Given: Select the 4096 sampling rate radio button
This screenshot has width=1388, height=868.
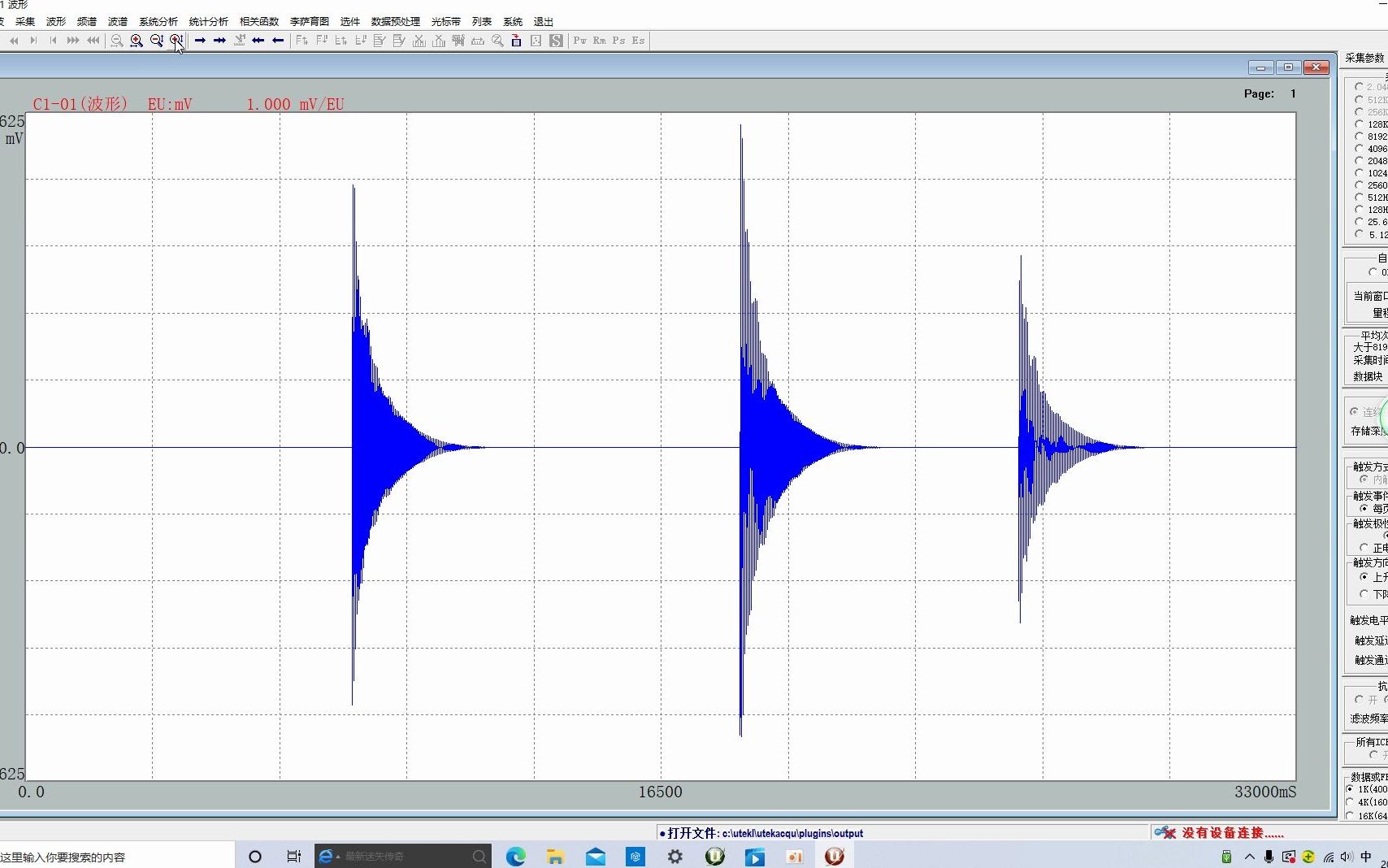Looking at the screenshot, I should [x=1359, y=149].
